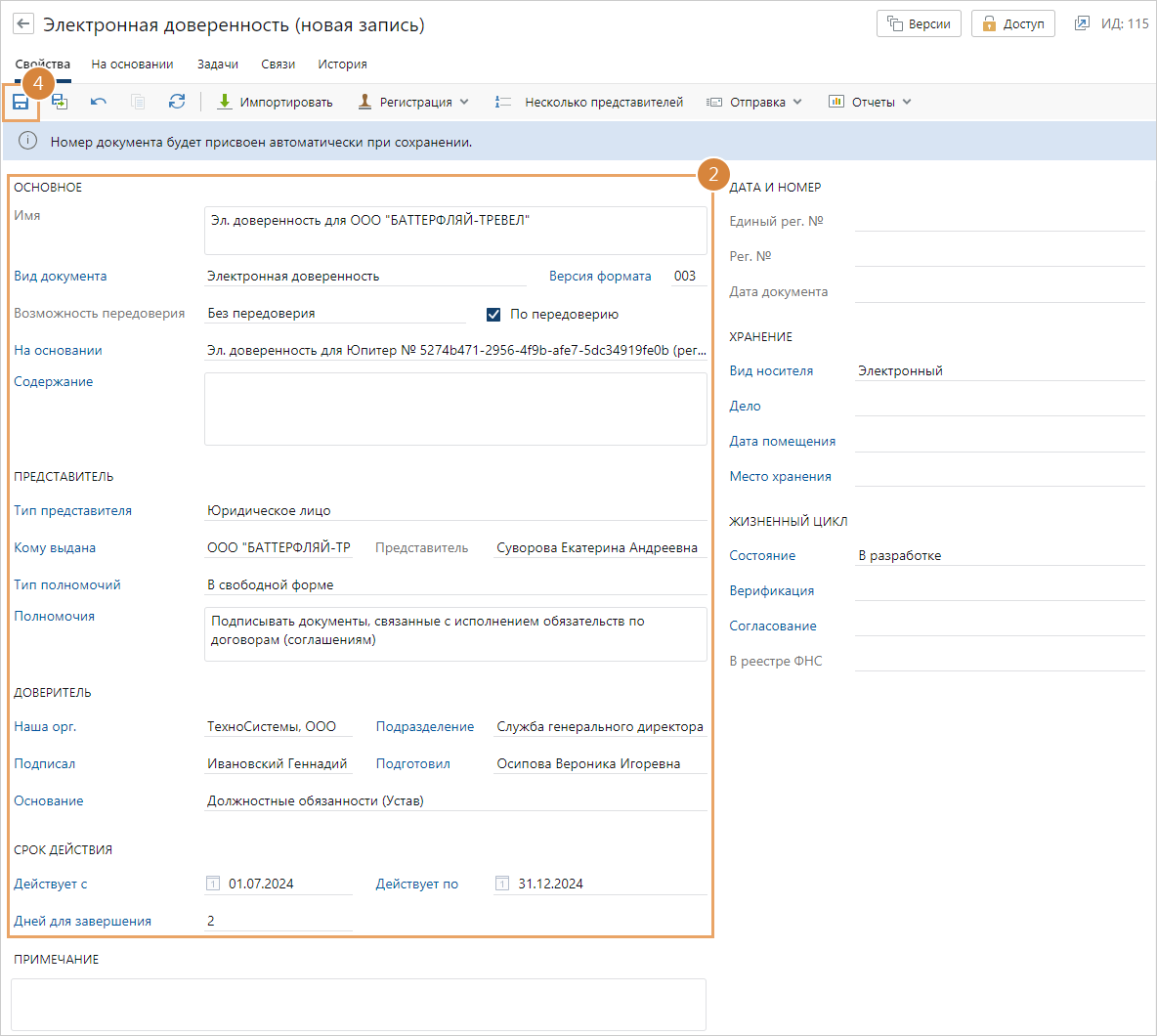Viewport: 1157px width, 1036px height.
Task: Click the open-in-new-window icon near ИД
Action: (x=1082, y=23)
